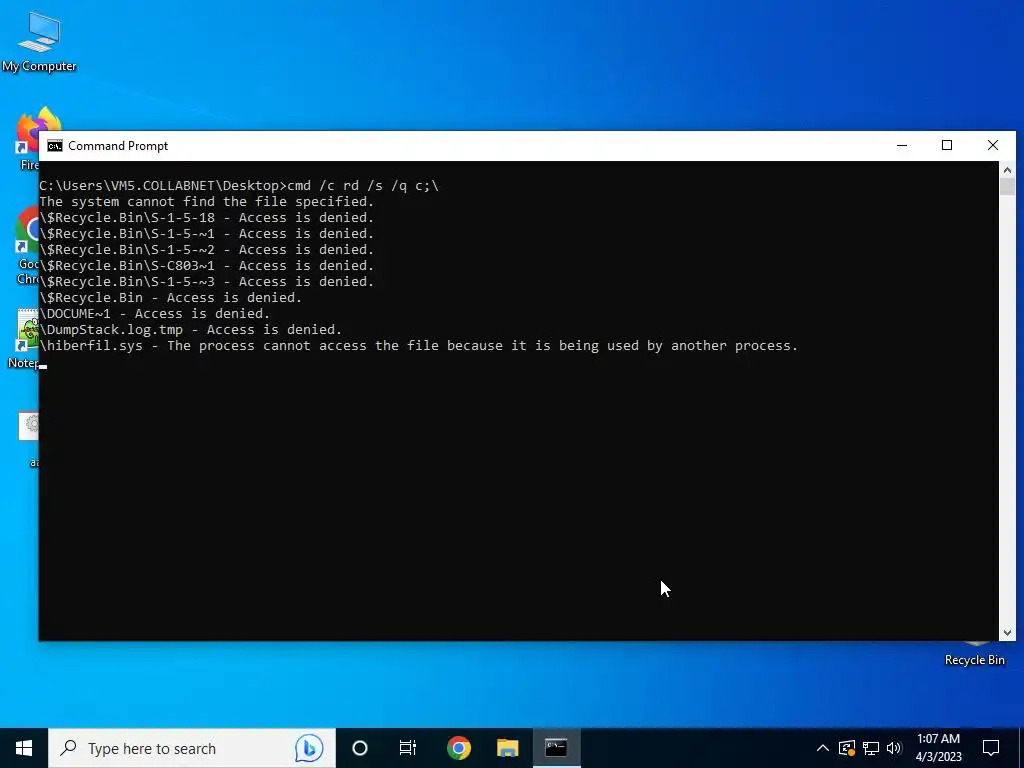Click the S-1-5-~2 access denied line
Image resolution: width=1024 pixels, height=768 pixels.
206,249
